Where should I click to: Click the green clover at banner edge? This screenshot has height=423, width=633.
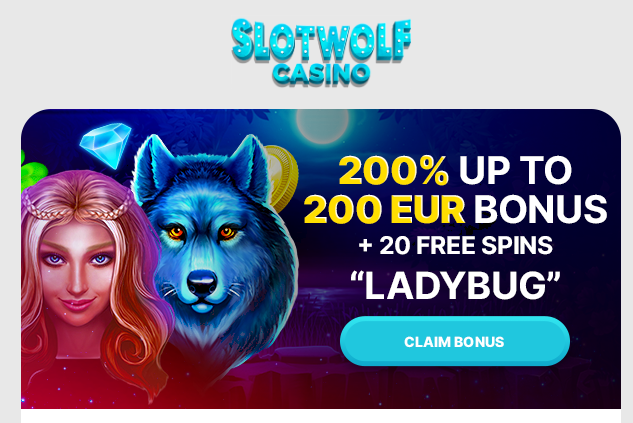pos(31,172)
